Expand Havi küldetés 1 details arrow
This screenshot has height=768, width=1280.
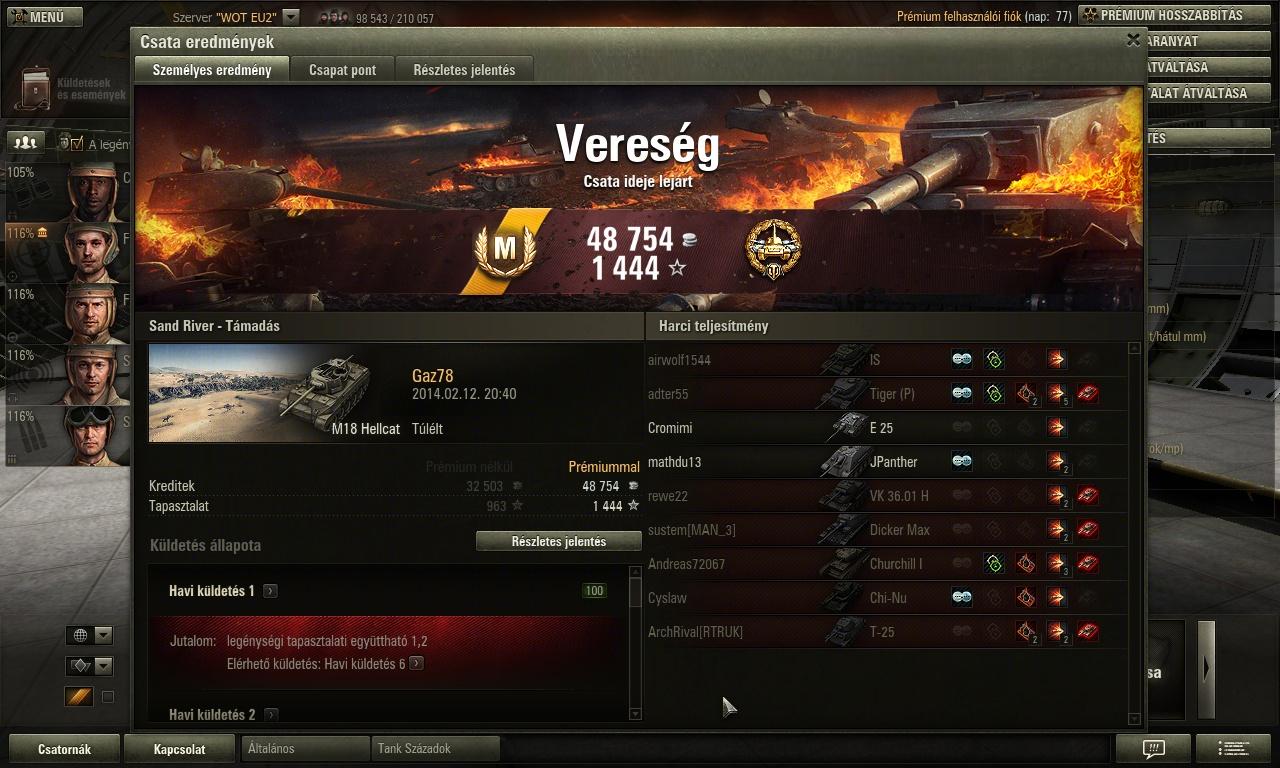[x=270, y=591]
